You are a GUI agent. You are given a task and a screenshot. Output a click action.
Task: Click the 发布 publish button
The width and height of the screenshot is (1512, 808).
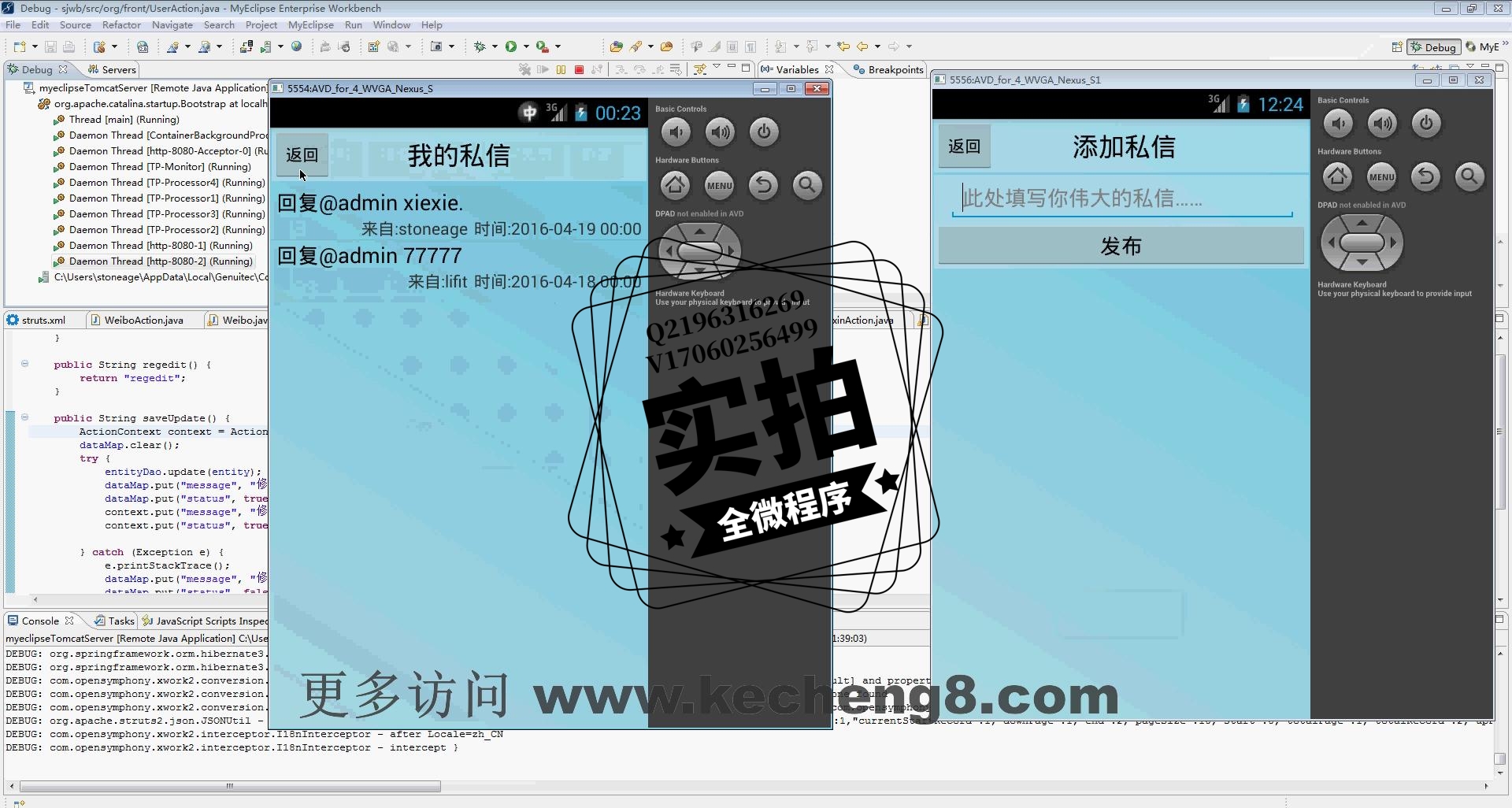[x=1121, y=246]
